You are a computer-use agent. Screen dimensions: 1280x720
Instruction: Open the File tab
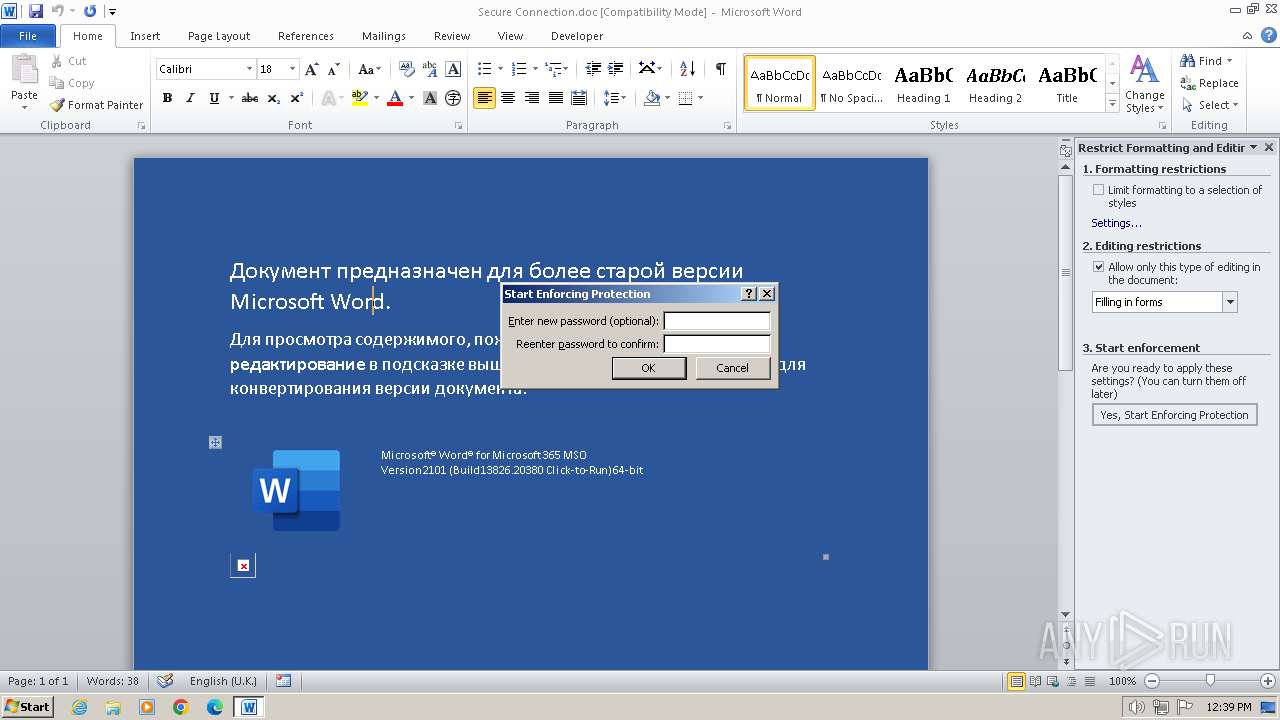(x=28, y=36)
